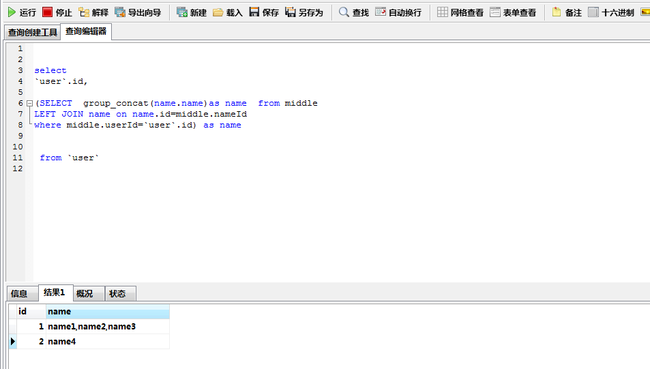Select the id cell with value 2

(32, 342)
